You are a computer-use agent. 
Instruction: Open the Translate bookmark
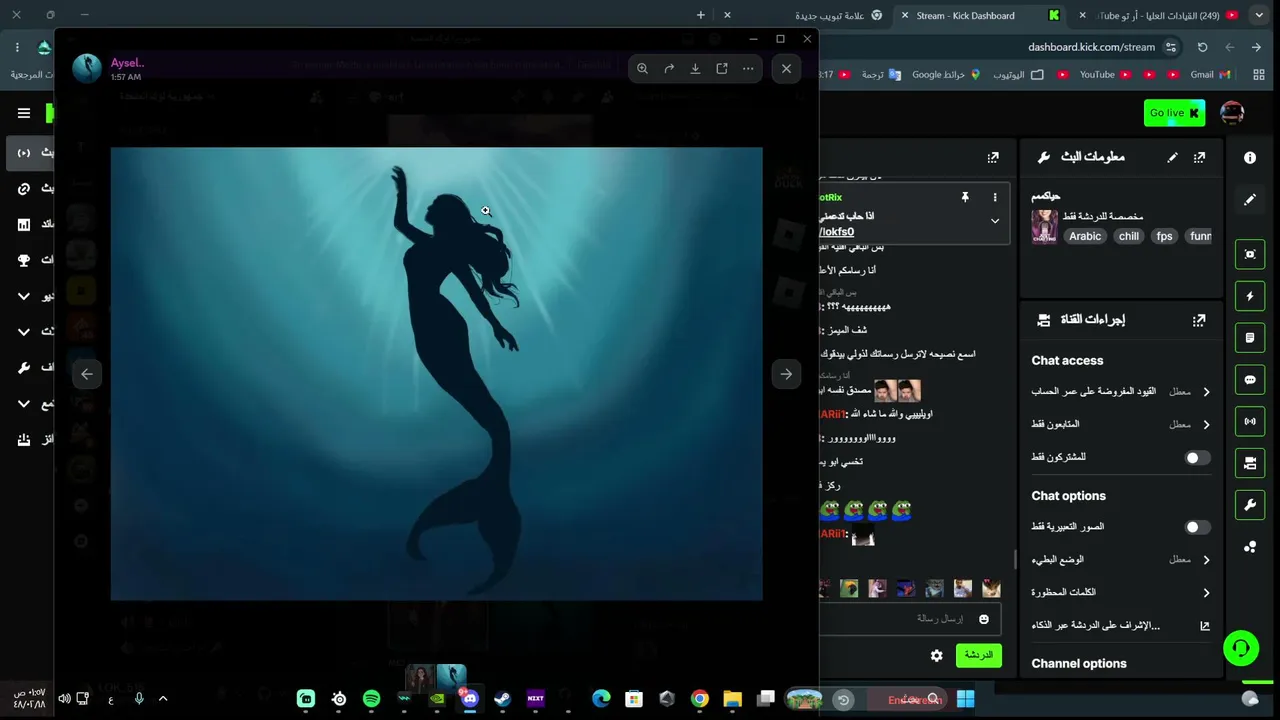(x=881, y=74)
